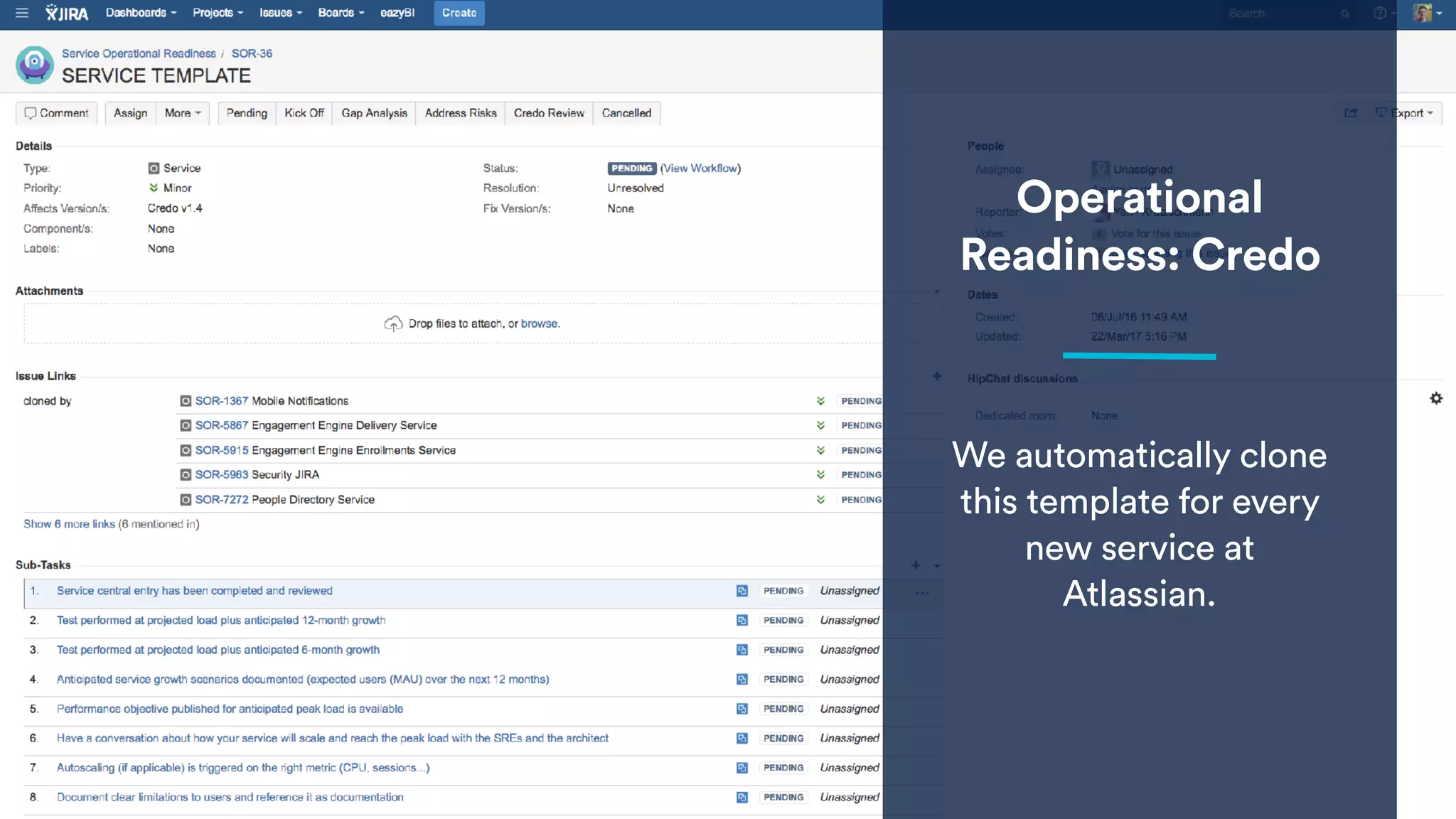Screen dimensions: 1456x819
Task: Click the sub-task type icon in row 1
Action: point(742,591)
